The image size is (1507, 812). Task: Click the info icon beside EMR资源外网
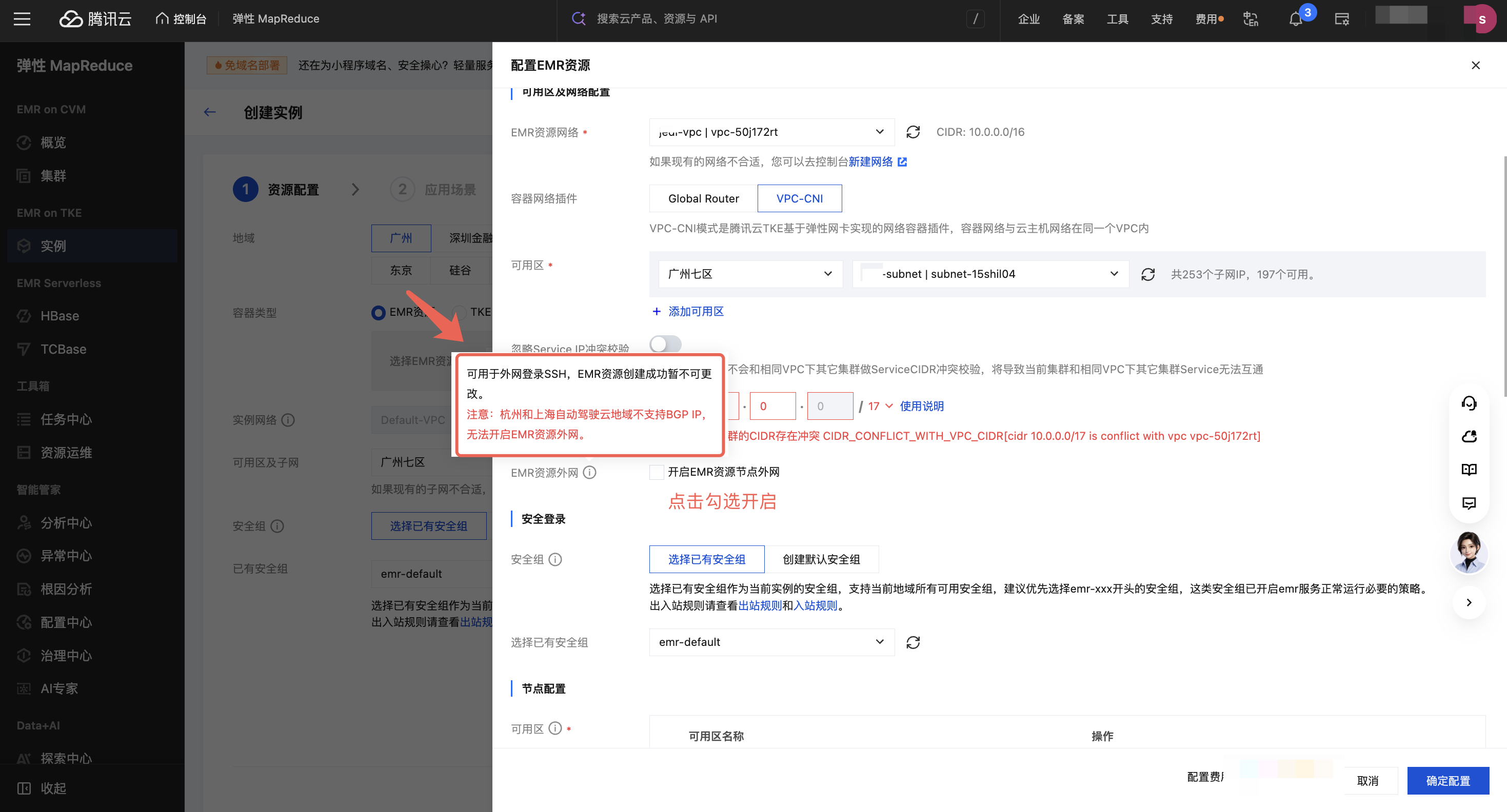tap(590, 472)
